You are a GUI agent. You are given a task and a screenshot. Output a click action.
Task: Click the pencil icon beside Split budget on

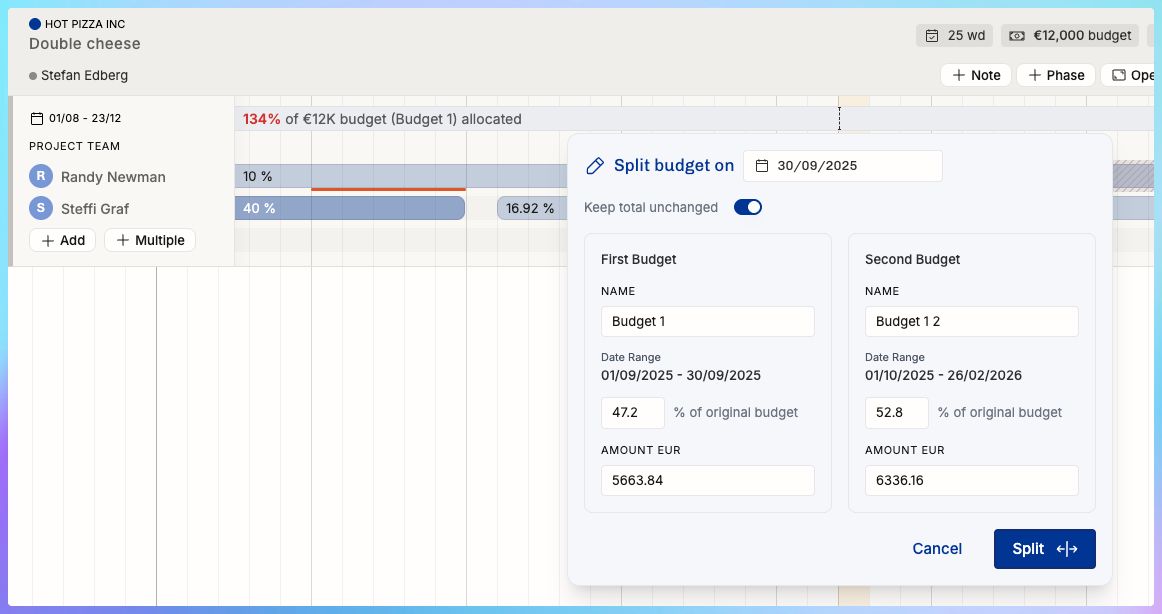(x=595, y=166)
